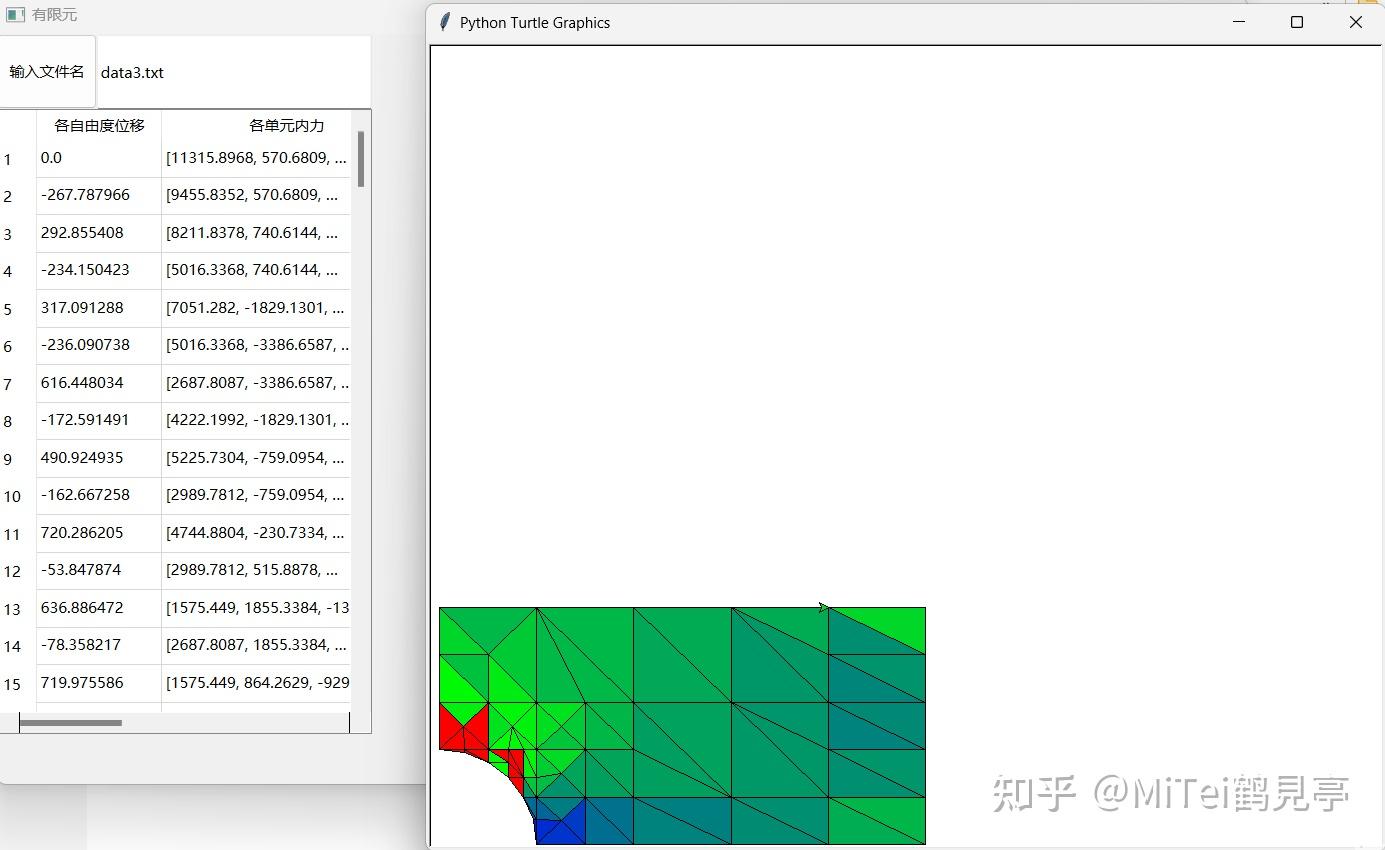Select displacement cell -236.090738
The image size is (1385, 850).
point(99,345)
